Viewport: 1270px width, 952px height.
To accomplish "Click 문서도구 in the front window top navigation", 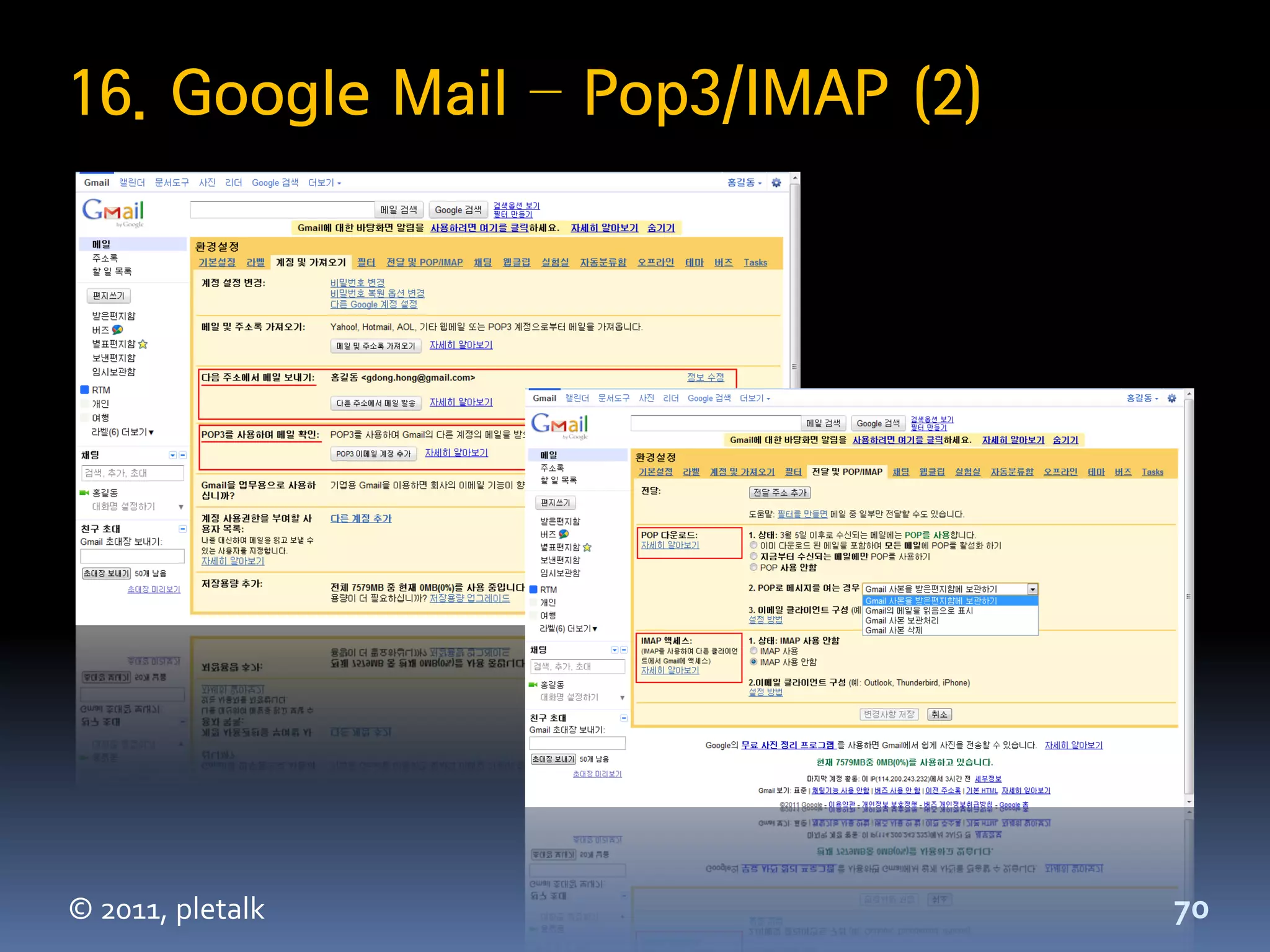I will pos(613,398).
